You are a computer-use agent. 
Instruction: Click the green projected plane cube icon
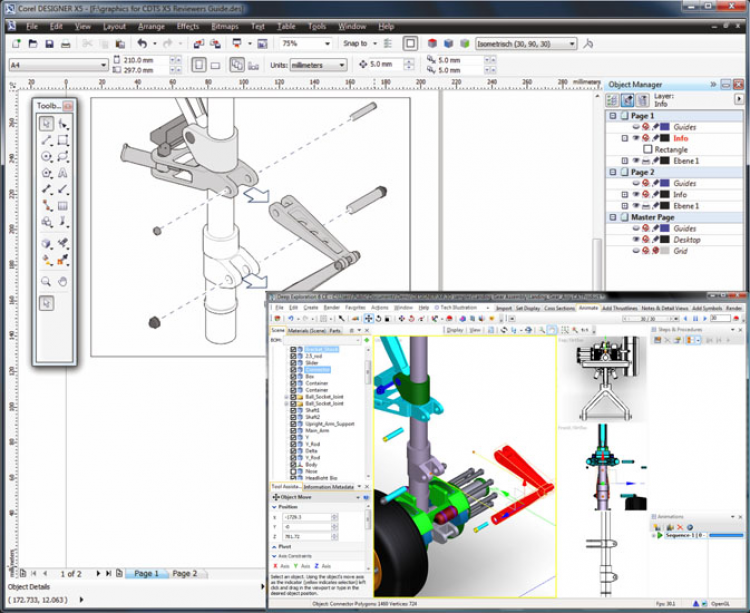(464, 44)
